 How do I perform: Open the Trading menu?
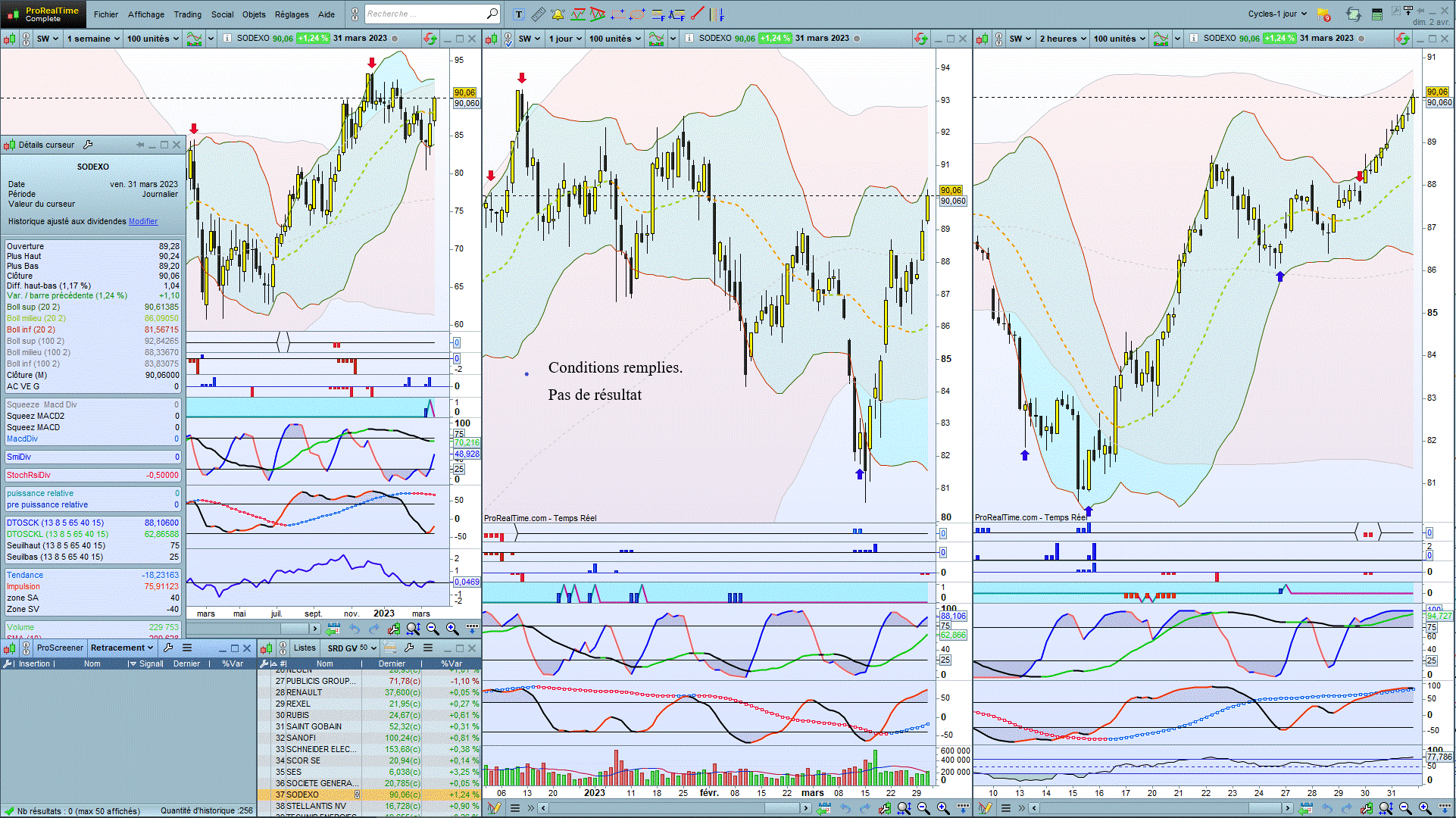[x=188, y=14]
